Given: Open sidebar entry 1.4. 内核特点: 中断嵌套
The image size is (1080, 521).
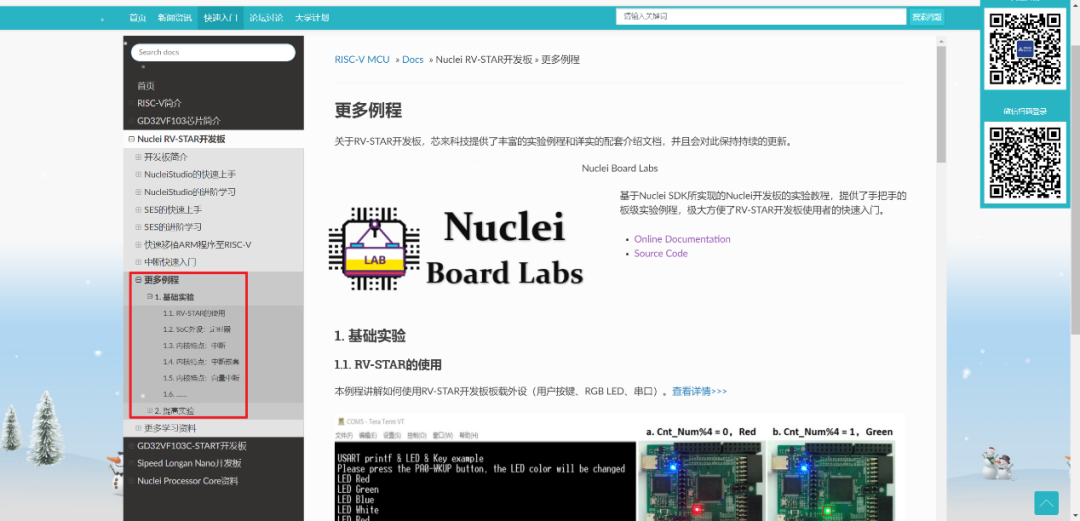Looking at the screenshot, I should pos(201,362).
